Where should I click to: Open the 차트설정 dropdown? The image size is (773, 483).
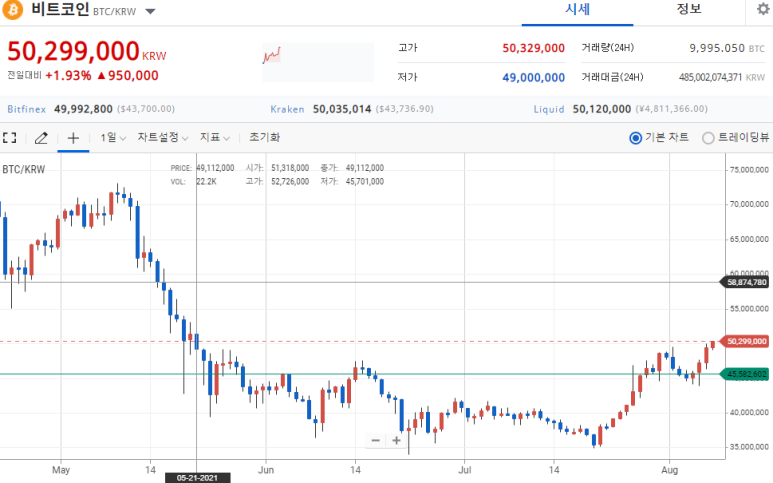163,138
